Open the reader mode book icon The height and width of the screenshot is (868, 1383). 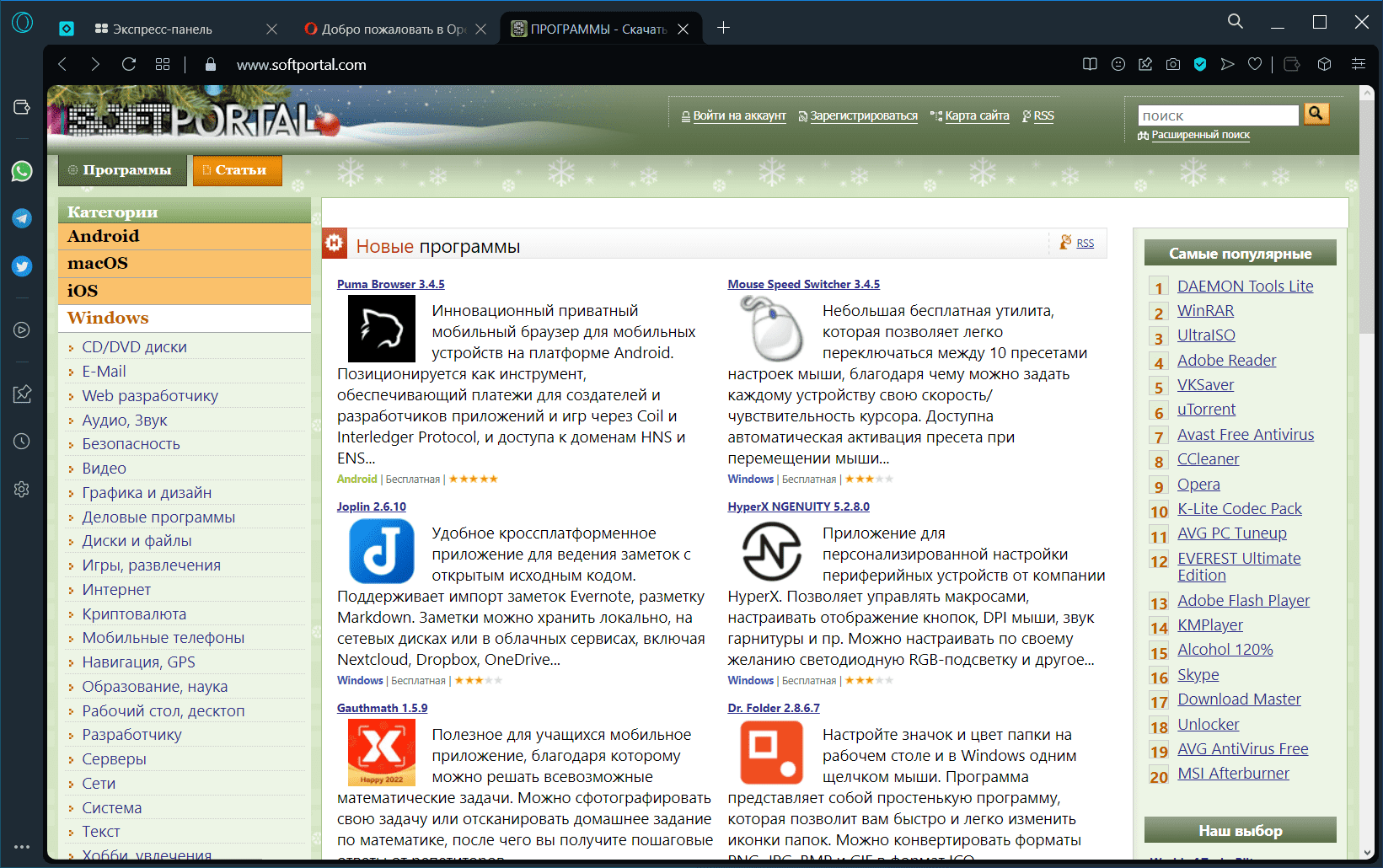[1090, 64]
